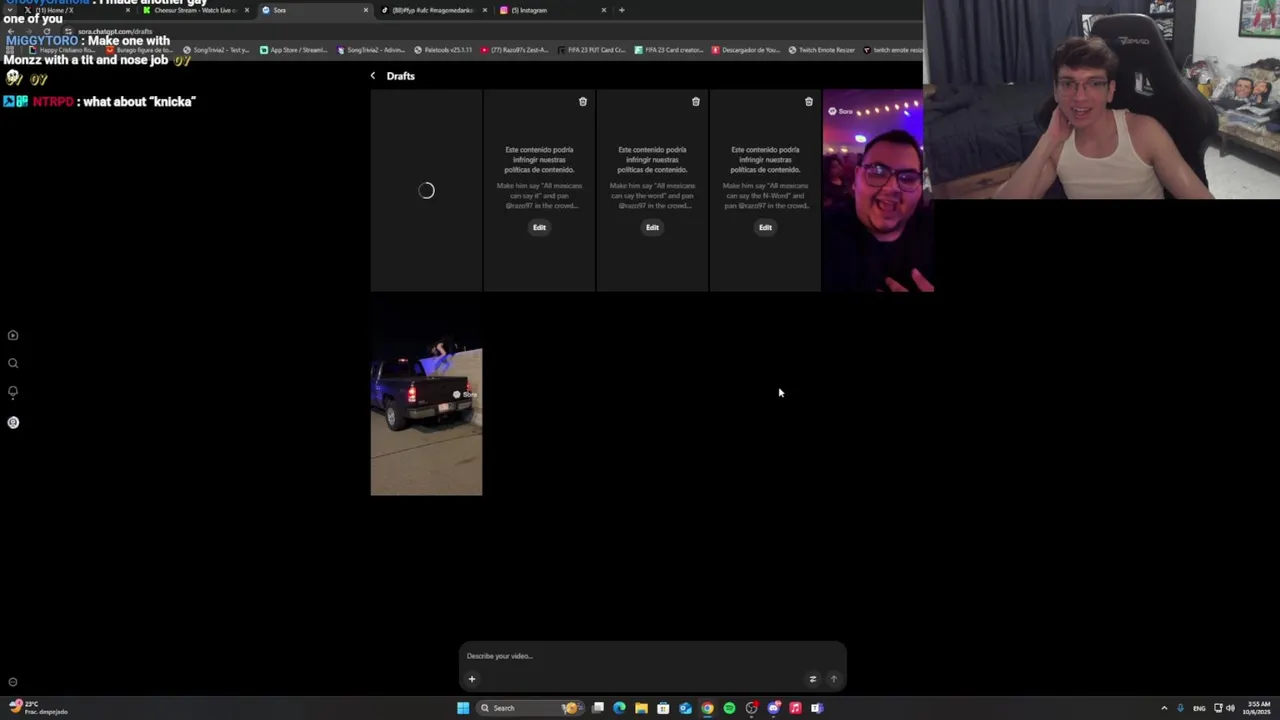The height and width of the screenshot is (720, 1280).
Task: Open Microsoft Teams from taskbar
Action: coord(817,708)
